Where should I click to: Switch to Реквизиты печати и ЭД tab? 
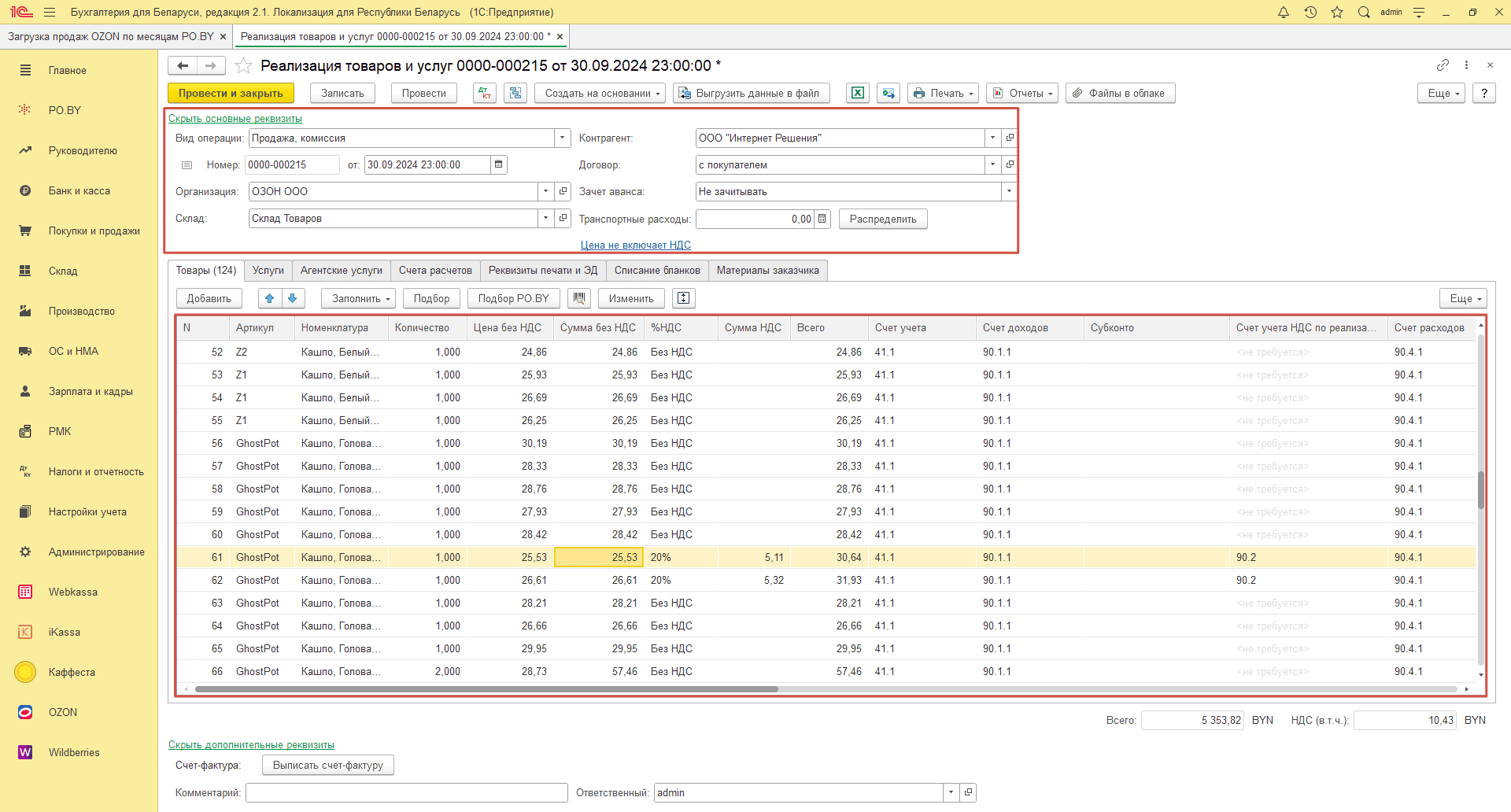(x=543, y=271)
